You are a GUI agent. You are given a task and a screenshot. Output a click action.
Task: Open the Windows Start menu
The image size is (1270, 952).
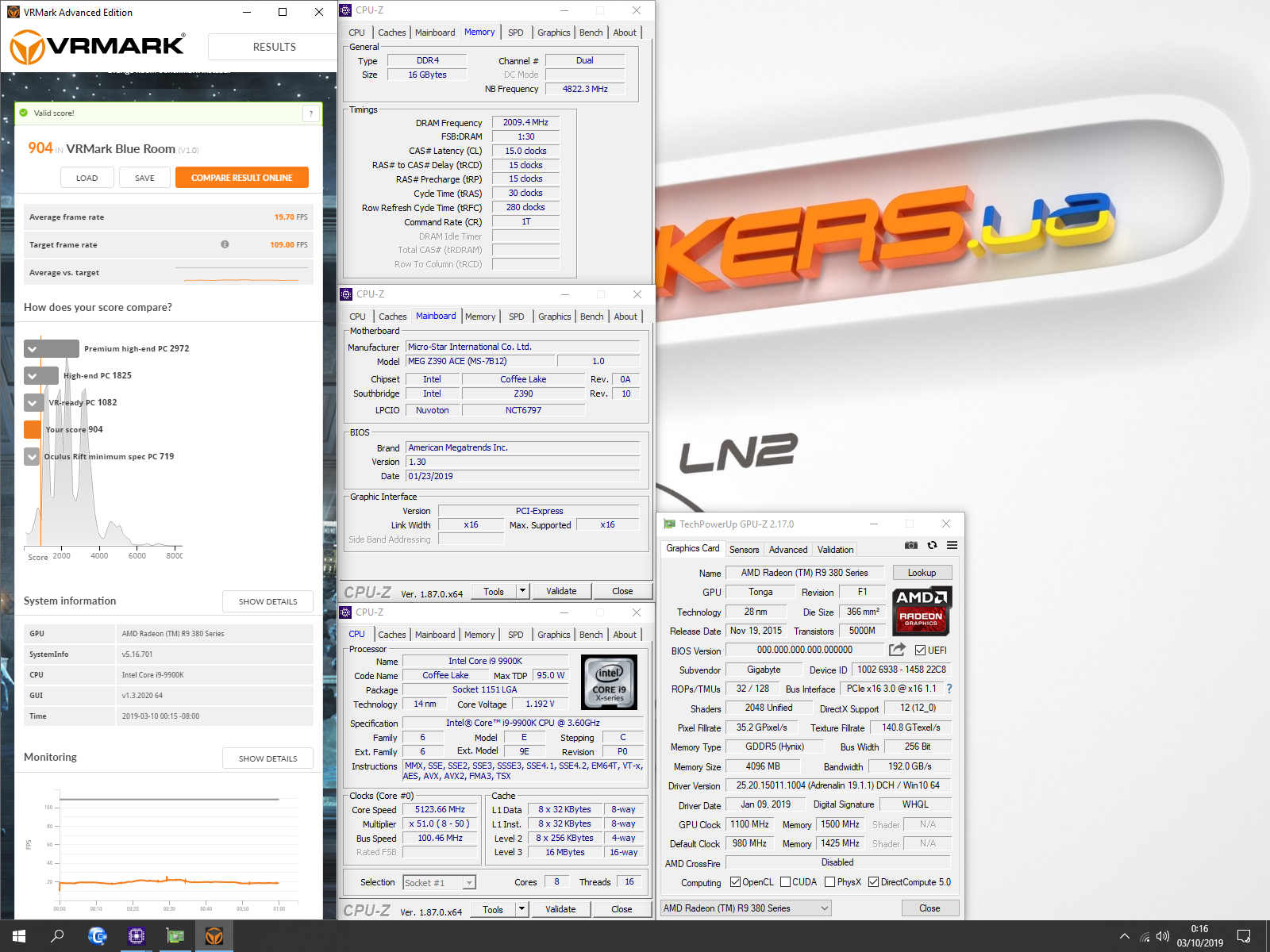19,936
